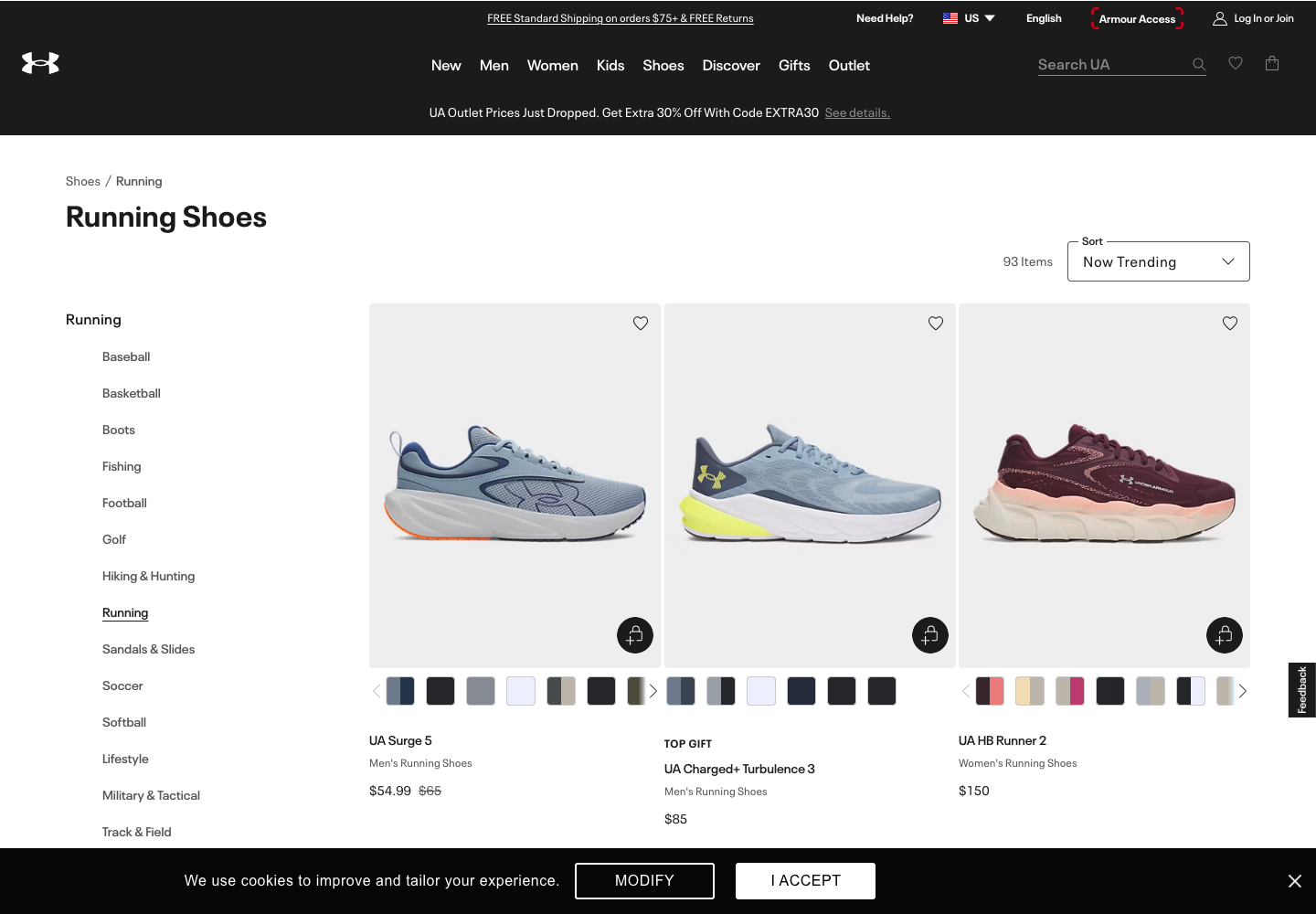Open the Need Help? link
1316x914 pixels.
click(x=885, y=18)
